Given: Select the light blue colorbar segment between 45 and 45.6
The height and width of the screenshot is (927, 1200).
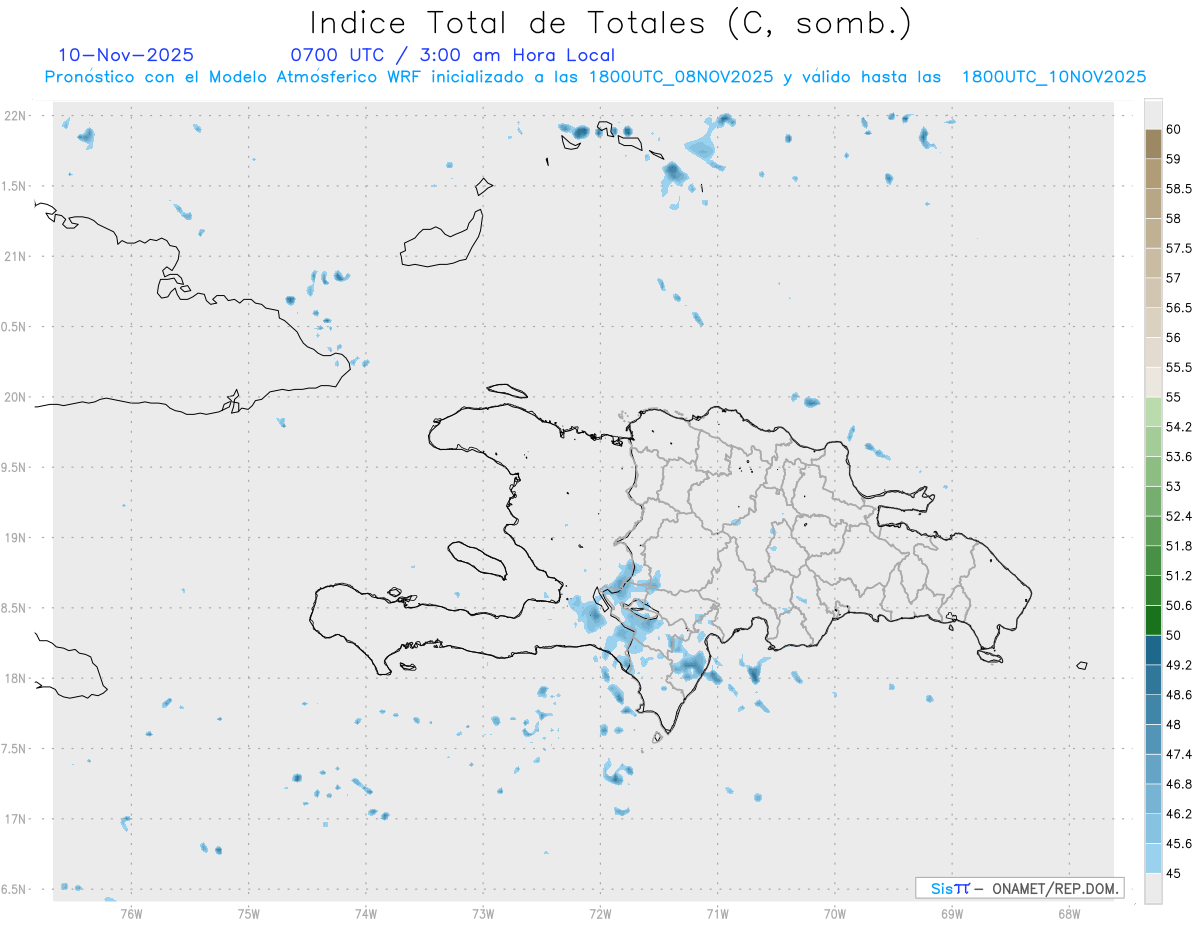Looking at the screenshot, I should click(1153, 859).
